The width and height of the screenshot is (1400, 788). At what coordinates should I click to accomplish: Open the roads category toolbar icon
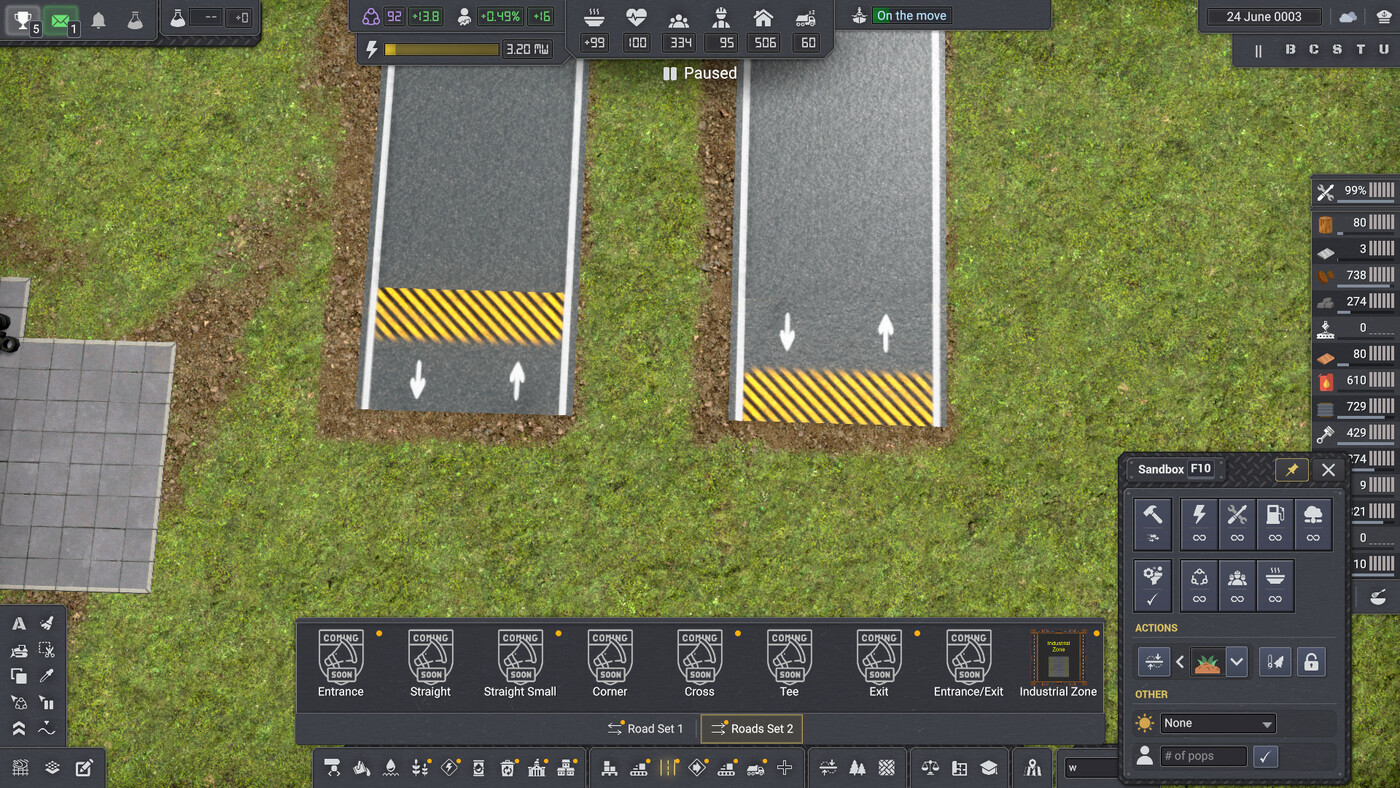[668, 768]
